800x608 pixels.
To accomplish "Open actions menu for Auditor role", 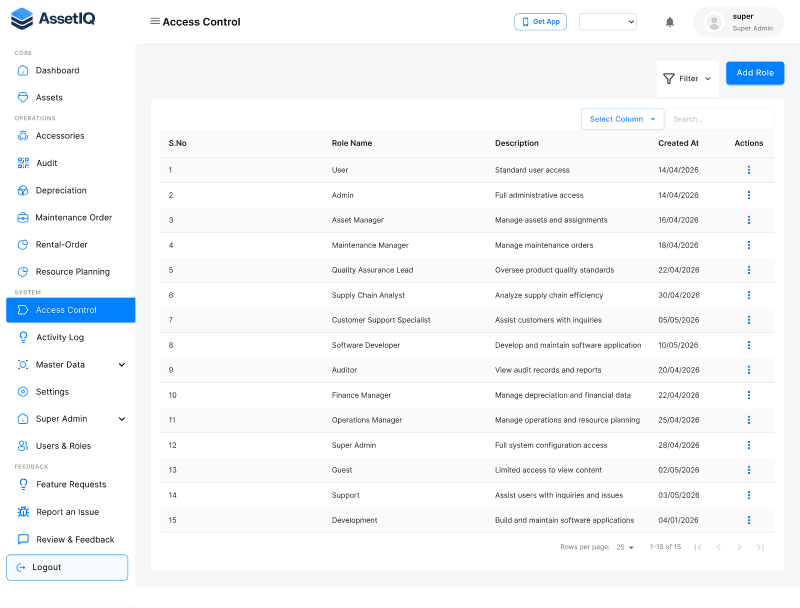I will (x=748, y=370).
